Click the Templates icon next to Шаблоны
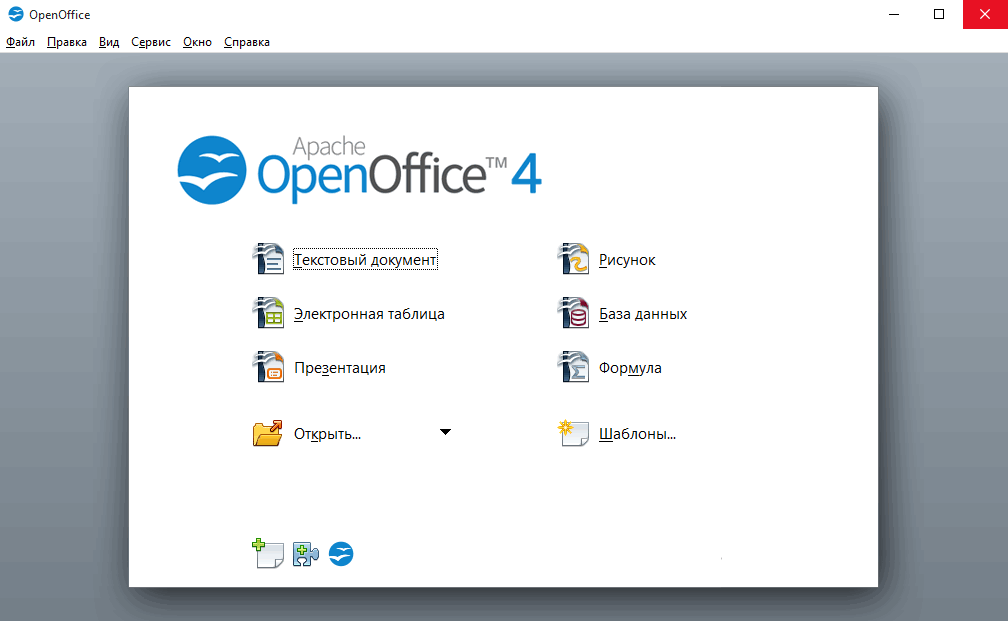 [x=573, y=433]
